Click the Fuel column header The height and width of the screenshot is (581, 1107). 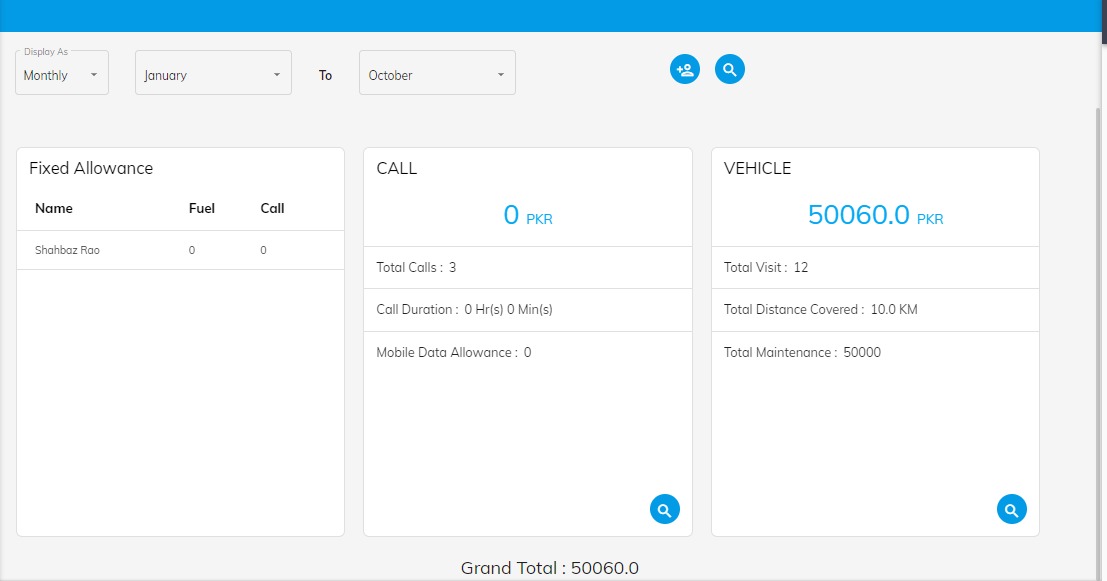tap(202, 208)
